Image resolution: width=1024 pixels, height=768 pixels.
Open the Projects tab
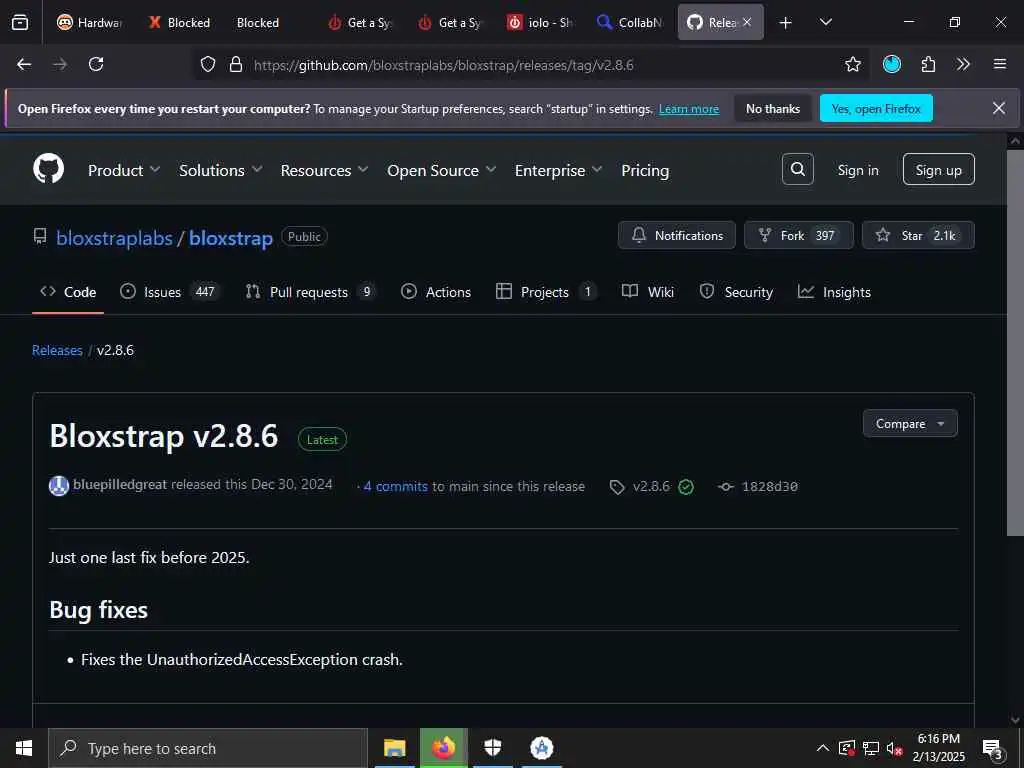tap(545, 292)
